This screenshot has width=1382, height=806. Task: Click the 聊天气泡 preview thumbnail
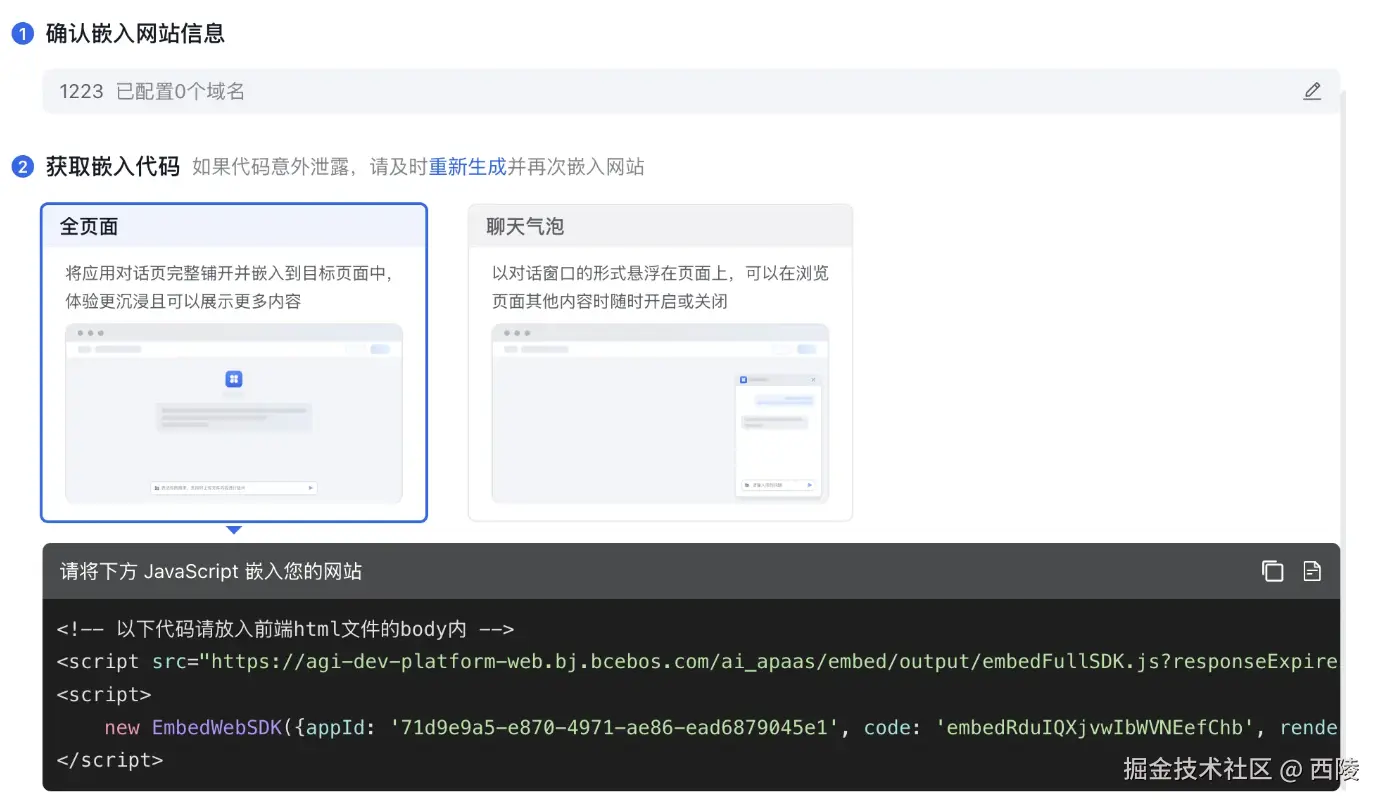click(660, 413)
